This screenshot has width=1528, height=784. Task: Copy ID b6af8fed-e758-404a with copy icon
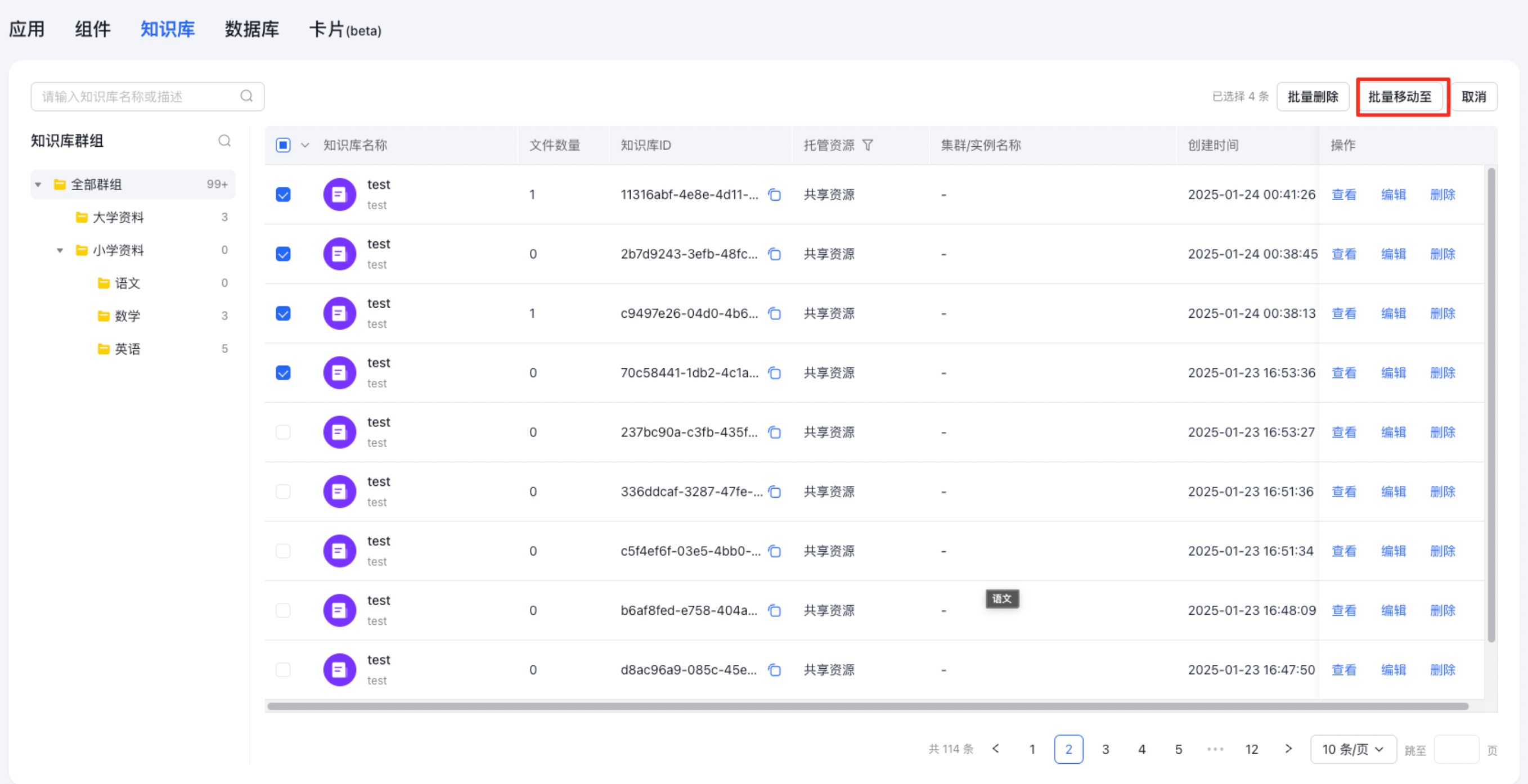(774, 610)
